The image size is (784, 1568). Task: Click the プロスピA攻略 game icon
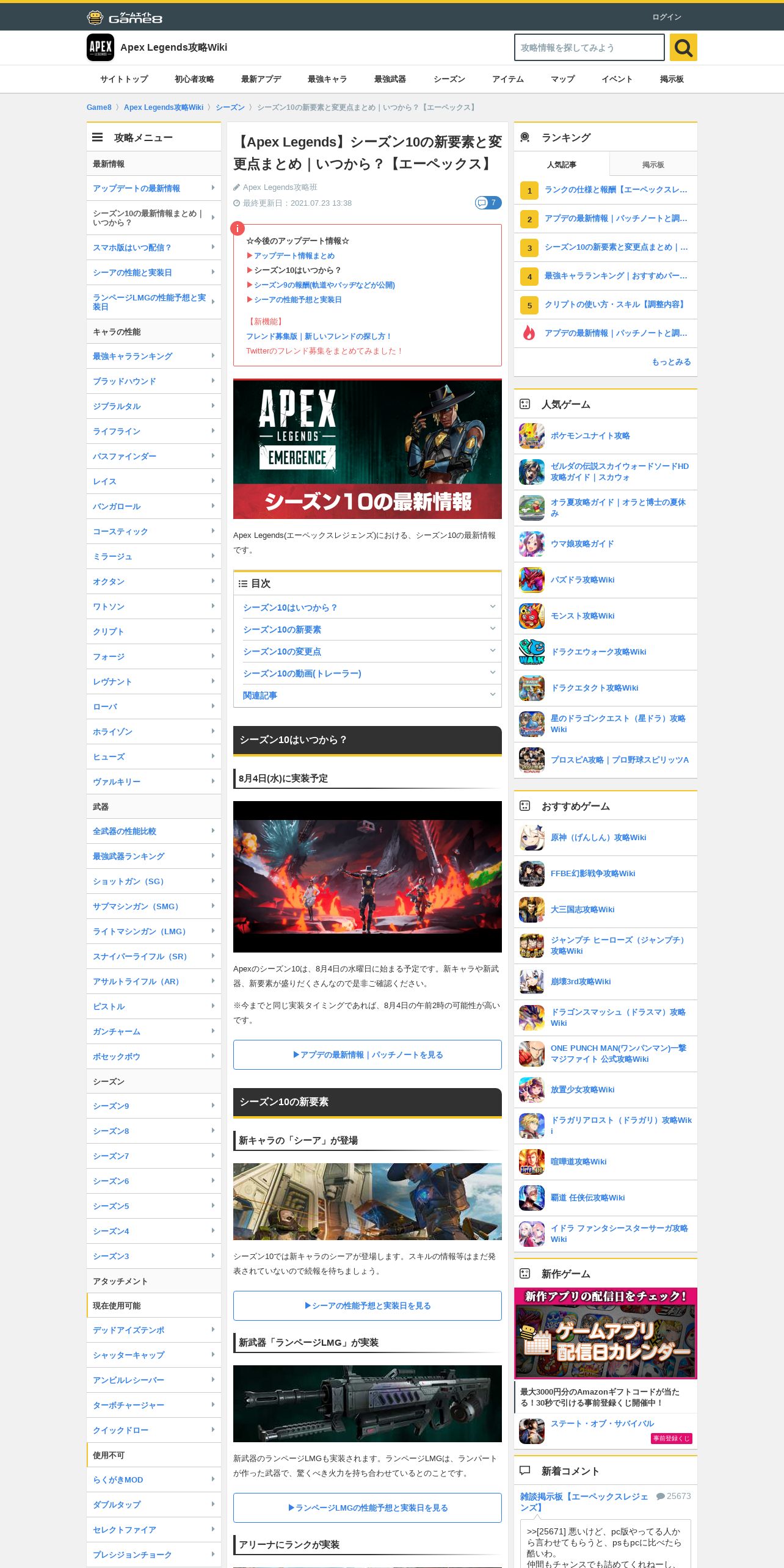(x=532, y=760)
